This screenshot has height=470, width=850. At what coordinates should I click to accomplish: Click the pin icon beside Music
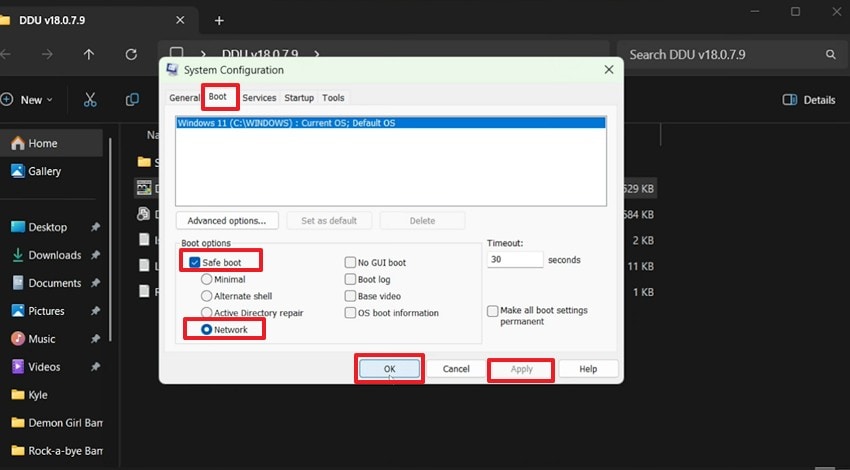click(x=95, y=339)
